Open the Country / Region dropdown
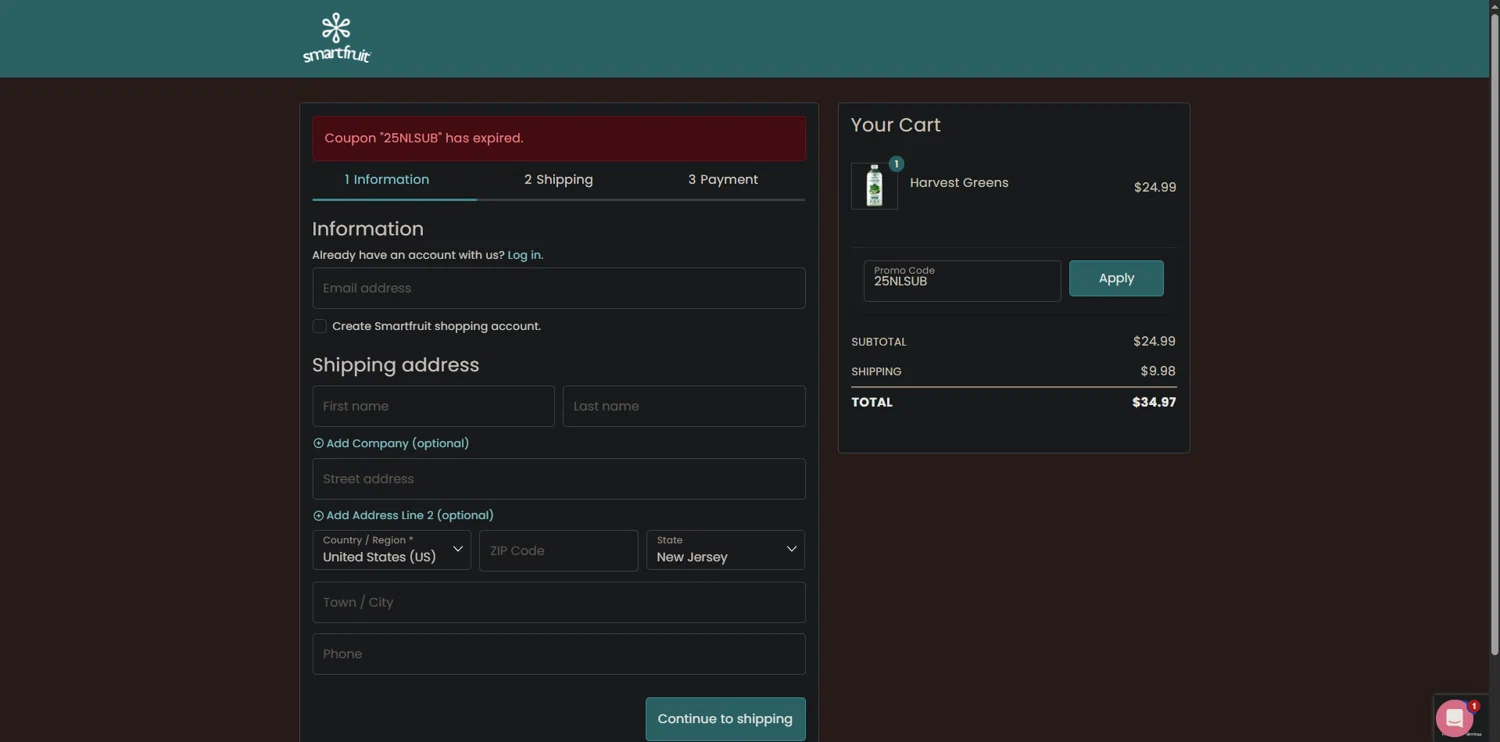The image size is (1500, 742). 391,550
